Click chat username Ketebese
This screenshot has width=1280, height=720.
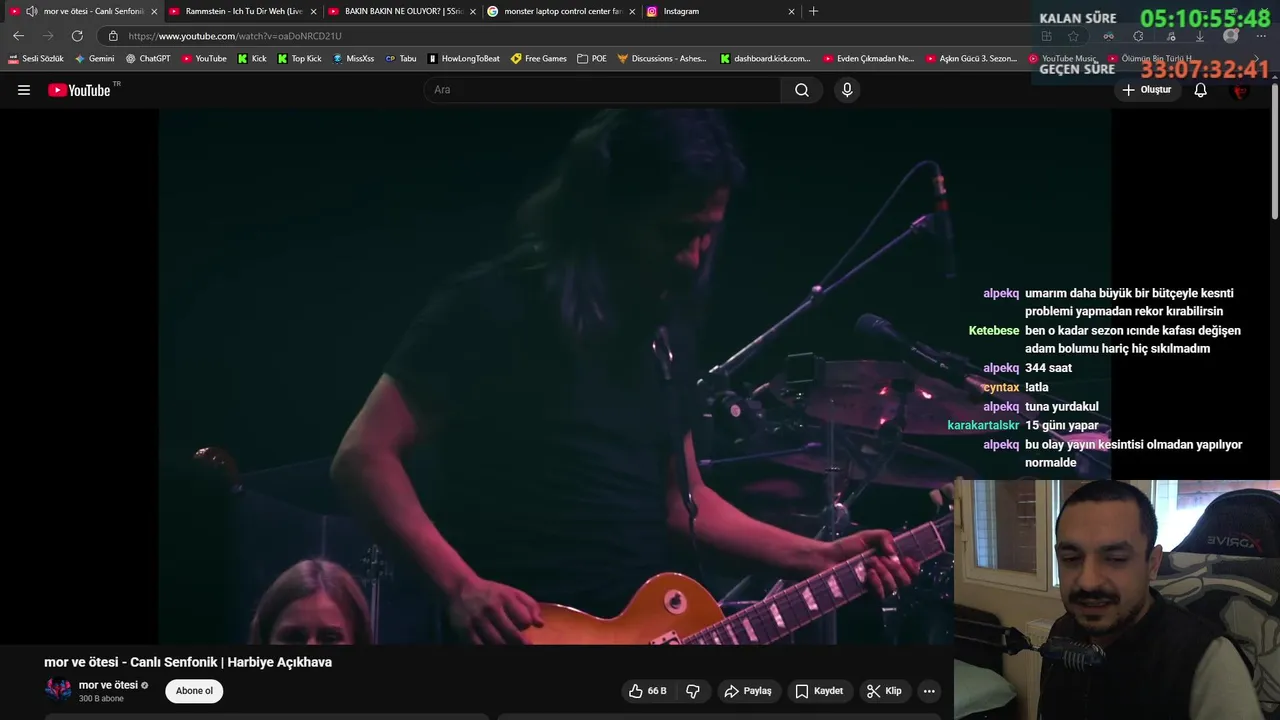tap(994, 330)
